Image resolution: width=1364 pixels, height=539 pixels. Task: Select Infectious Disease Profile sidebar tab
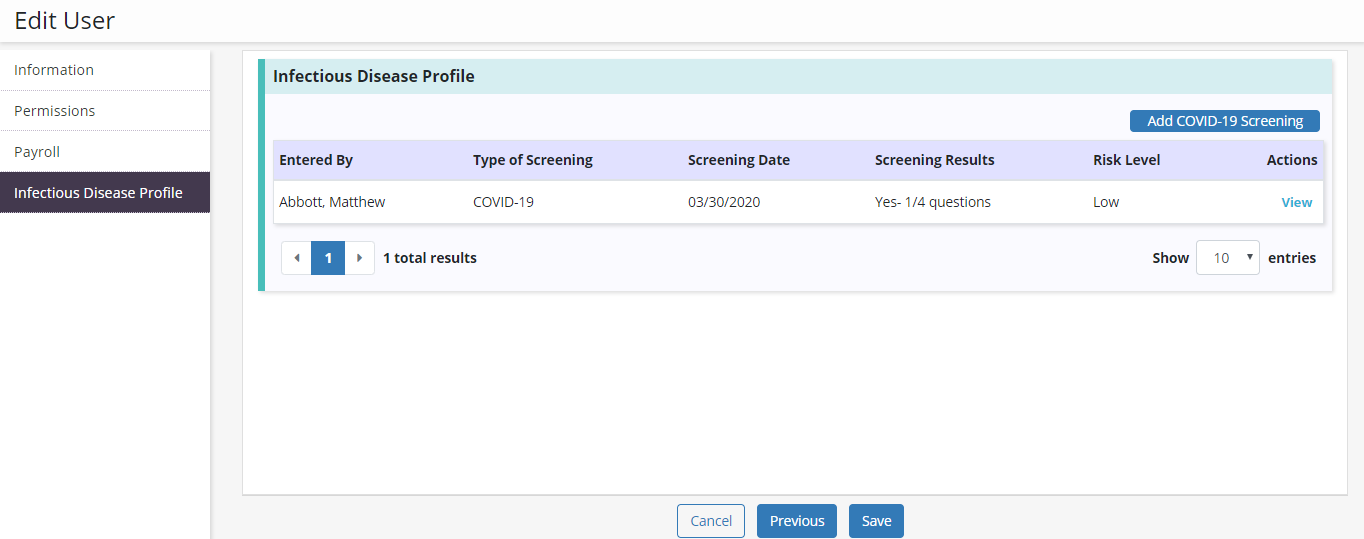tap(98, 193)
